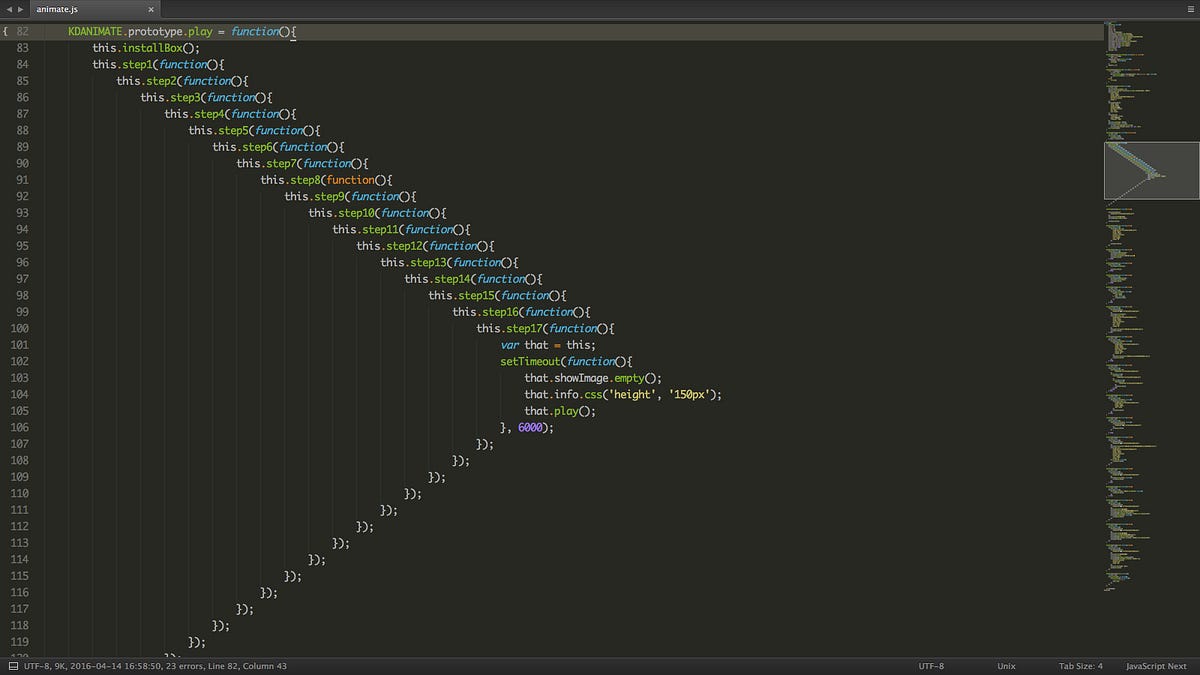The height and width of the screenshot is (675, 1200).
Task: Open the JavaScript Next syntax selector
Action: 1156,665
